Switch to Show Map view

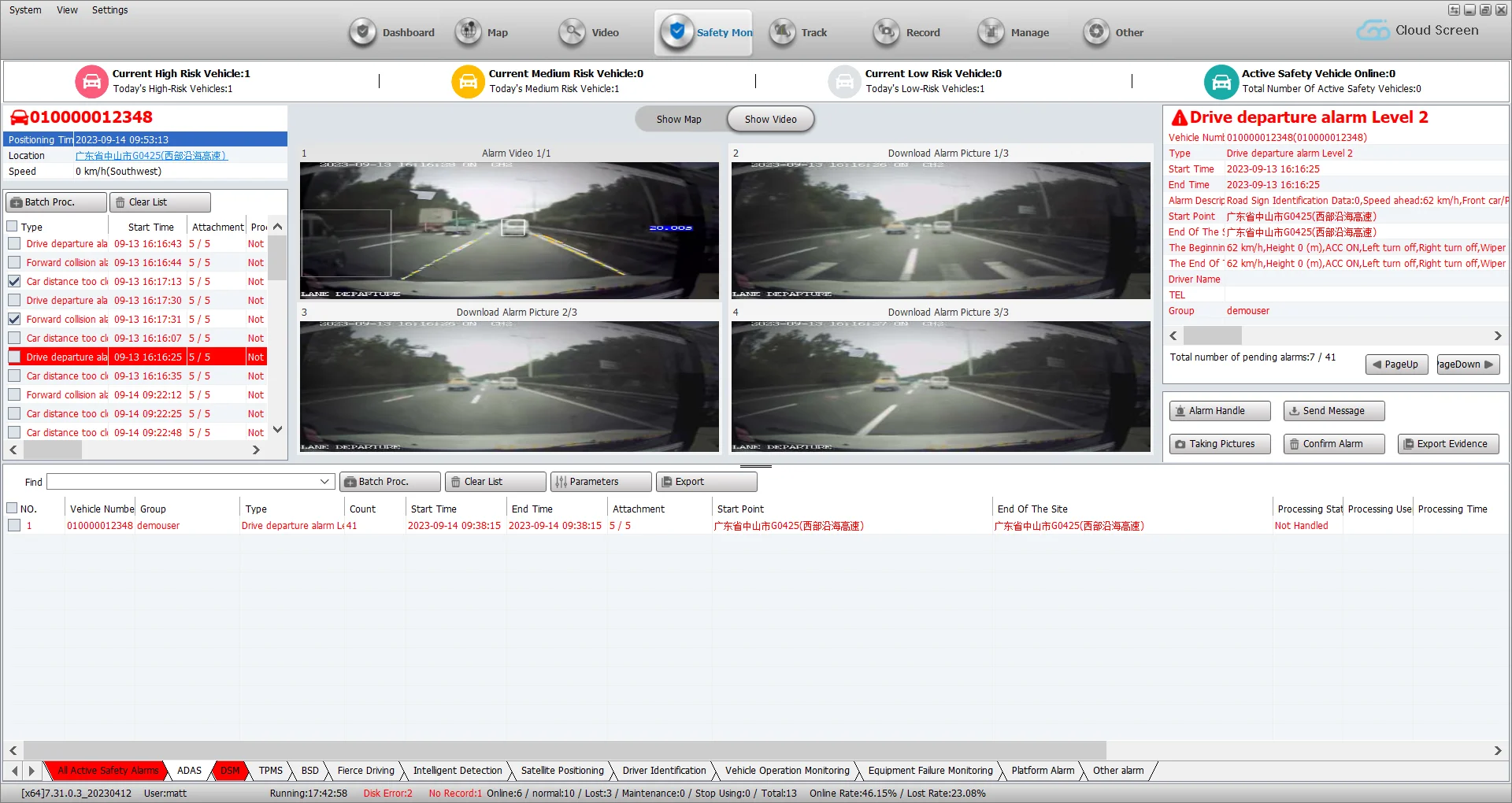677,119
